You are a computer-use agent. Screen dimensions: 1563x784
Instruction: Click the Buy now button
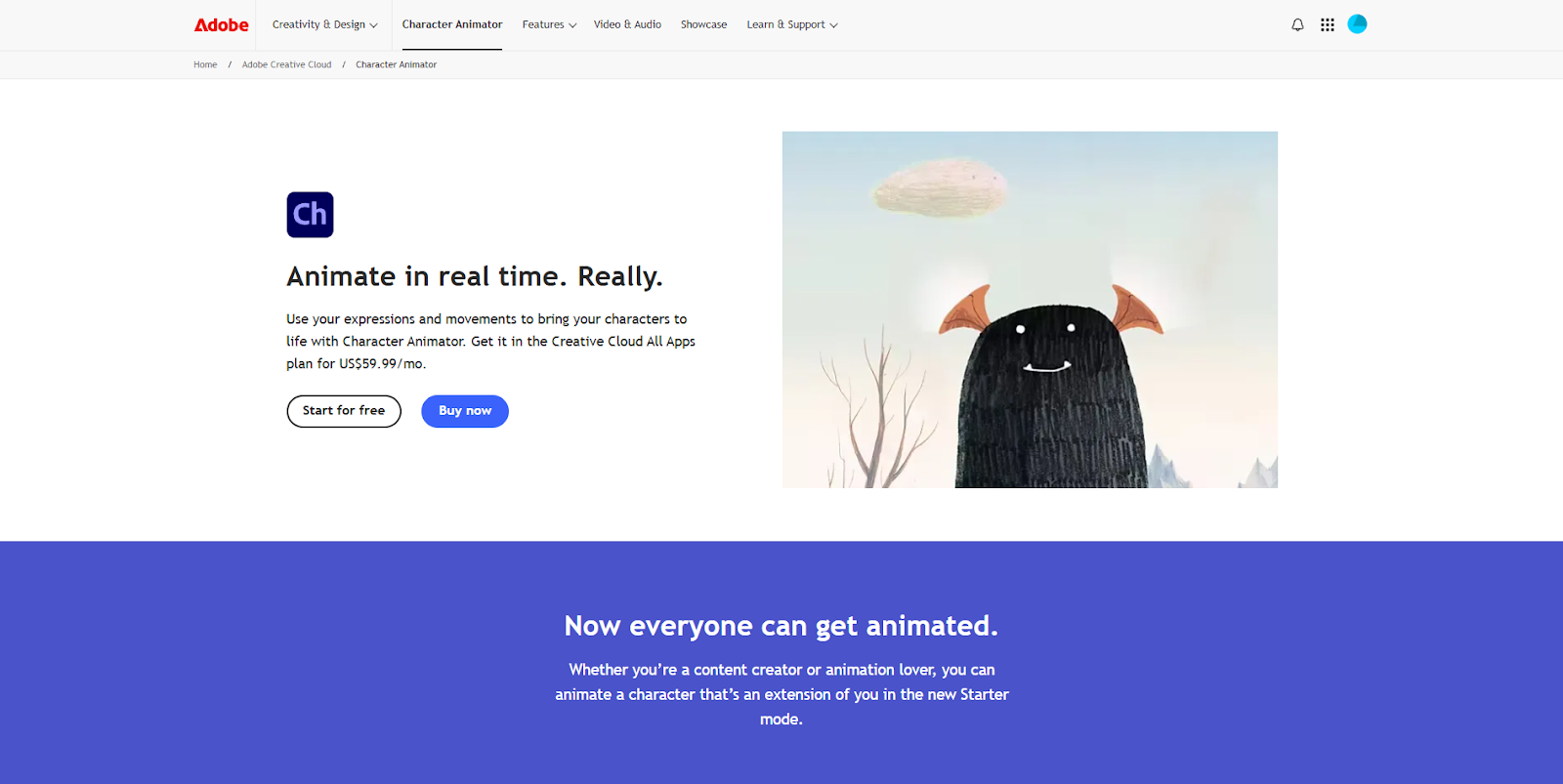(x=465, y=411)
